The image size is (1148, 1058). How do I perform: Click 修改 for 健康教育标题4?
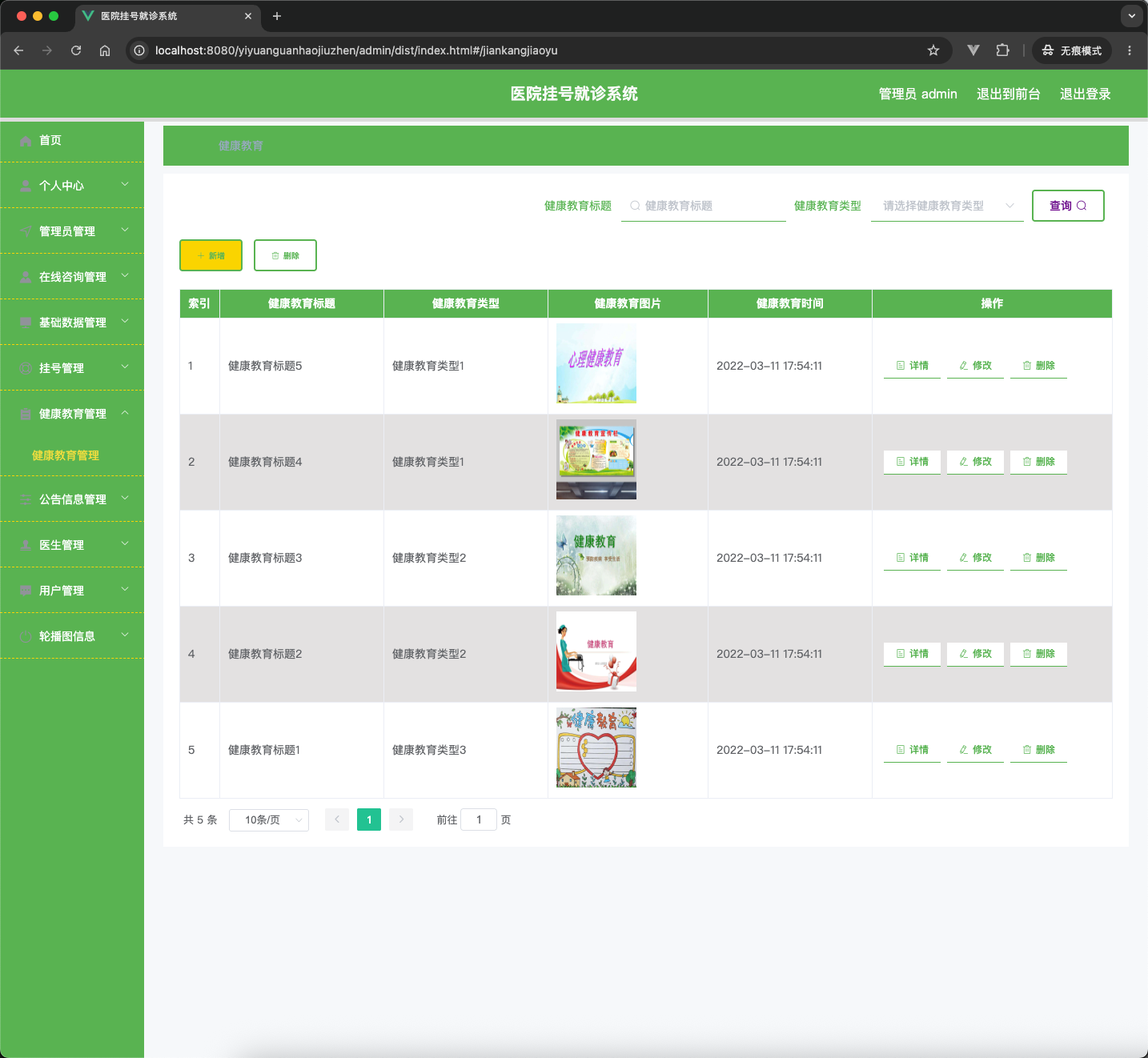[975, 462]
